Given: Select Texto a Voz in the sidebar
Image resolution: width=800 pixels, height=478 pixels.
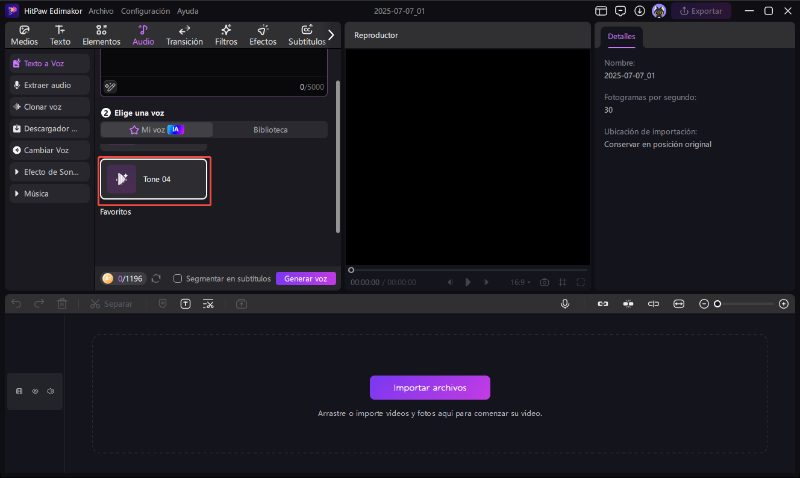Looking at the screenshot, I should click(49, 63).
